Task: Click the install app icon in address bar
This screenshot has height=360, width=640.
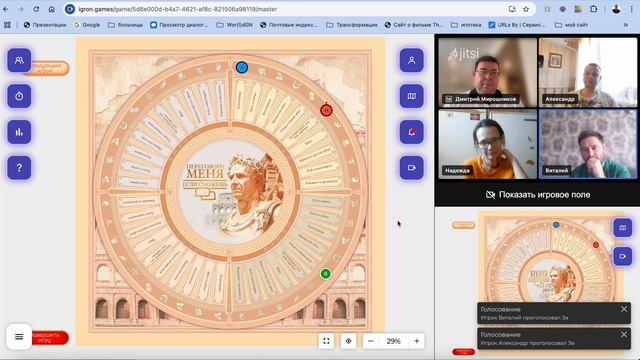Action: (512, 9)
